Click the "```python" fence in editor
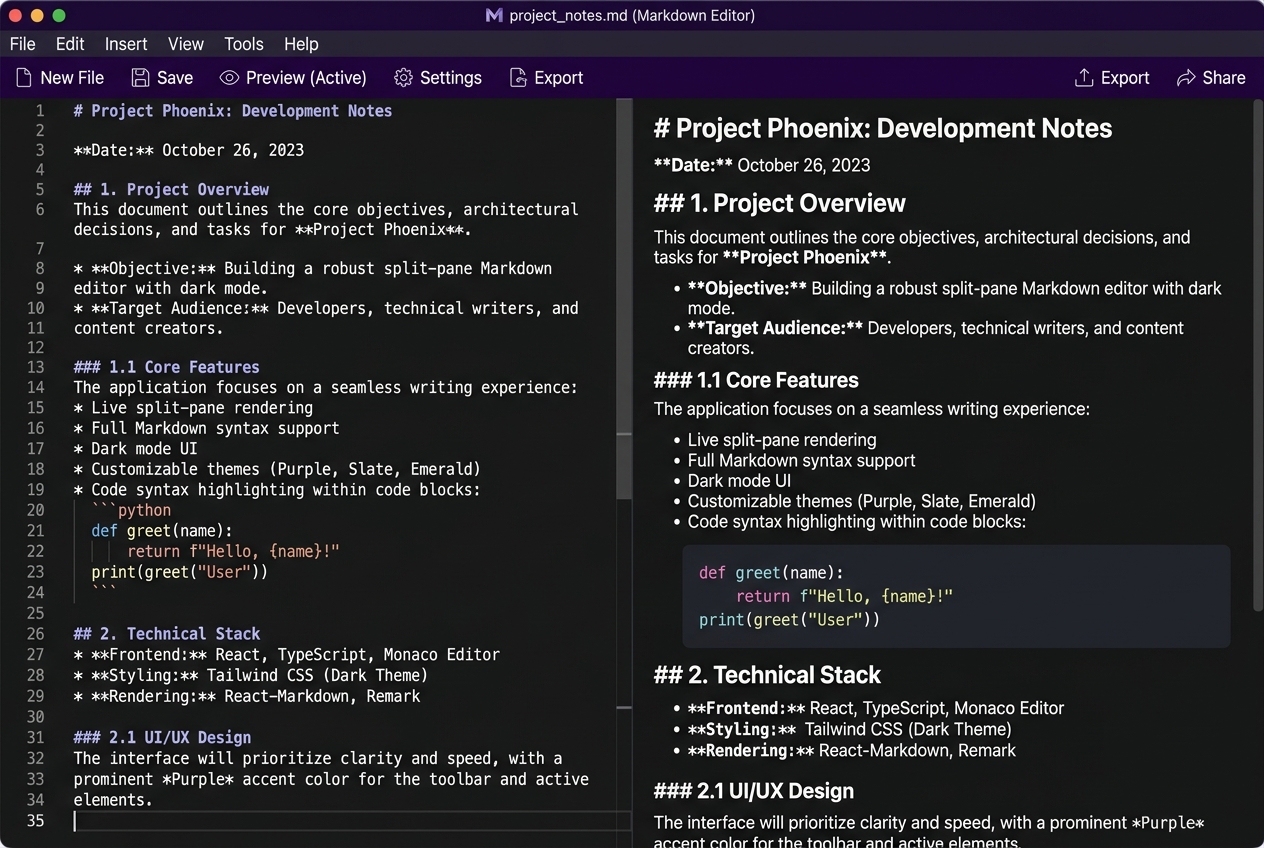 coord(131,510)
